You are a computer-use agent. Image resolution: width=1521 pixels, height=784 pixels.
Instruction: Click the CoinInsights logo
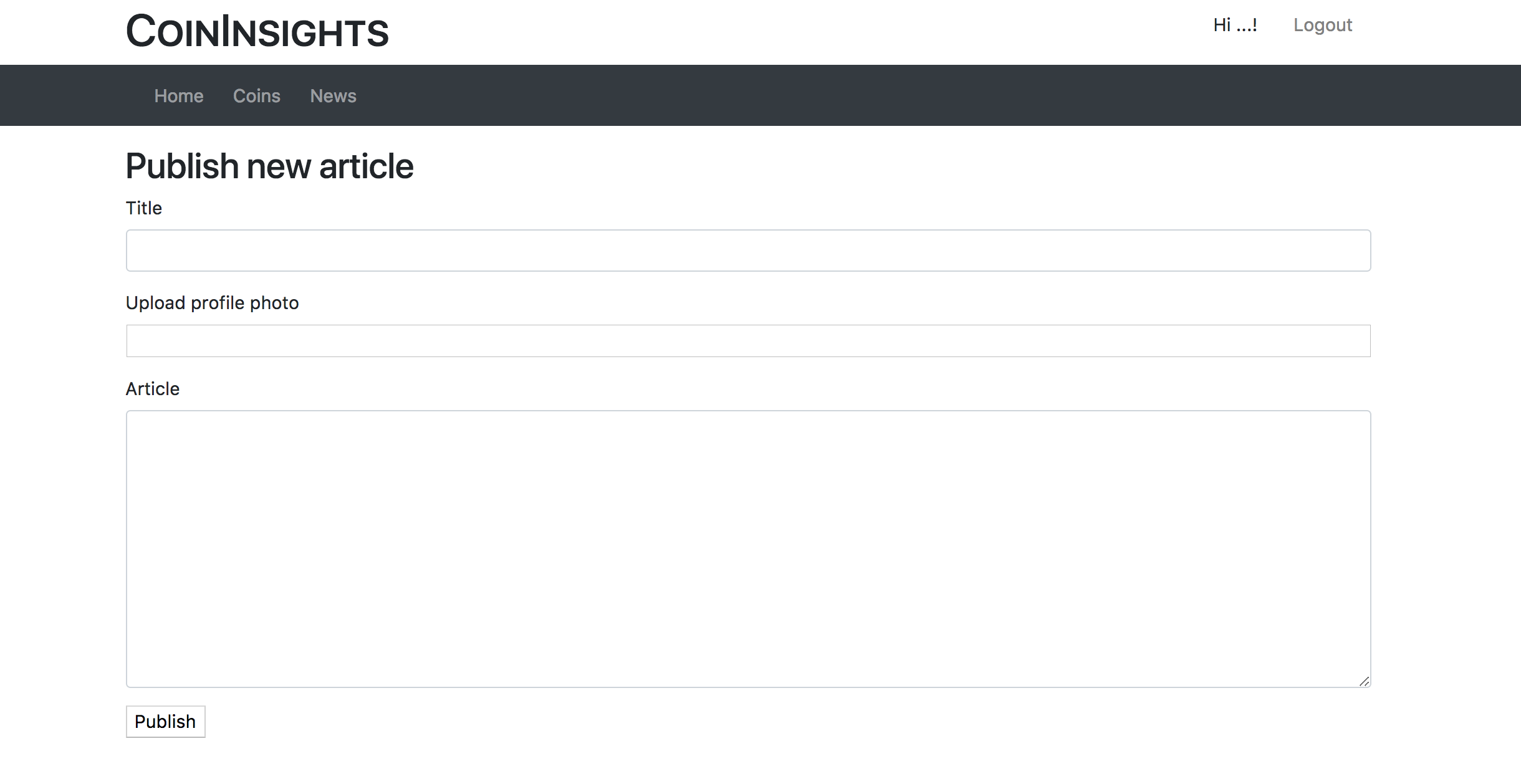pyautogui.click(x=257, y=31)
